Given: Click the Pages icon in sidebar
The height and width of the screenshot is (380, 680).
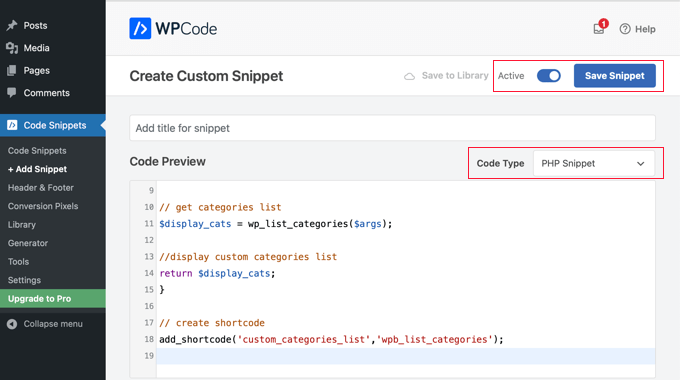Looking at the screenshot, I should pyautogui.click(x=12, y=70).
